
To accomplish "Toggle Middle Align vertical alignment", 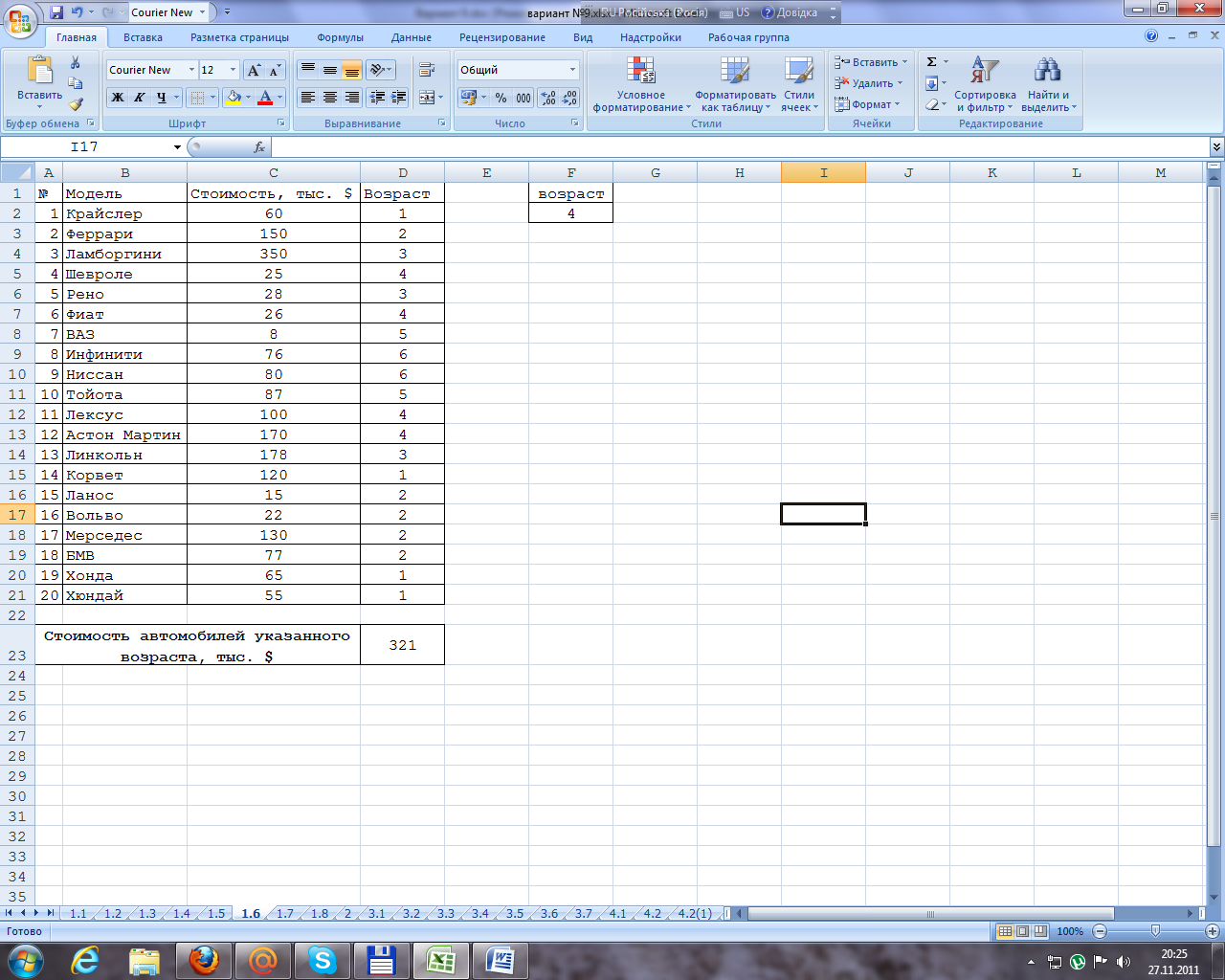I will tap(329, 70).
